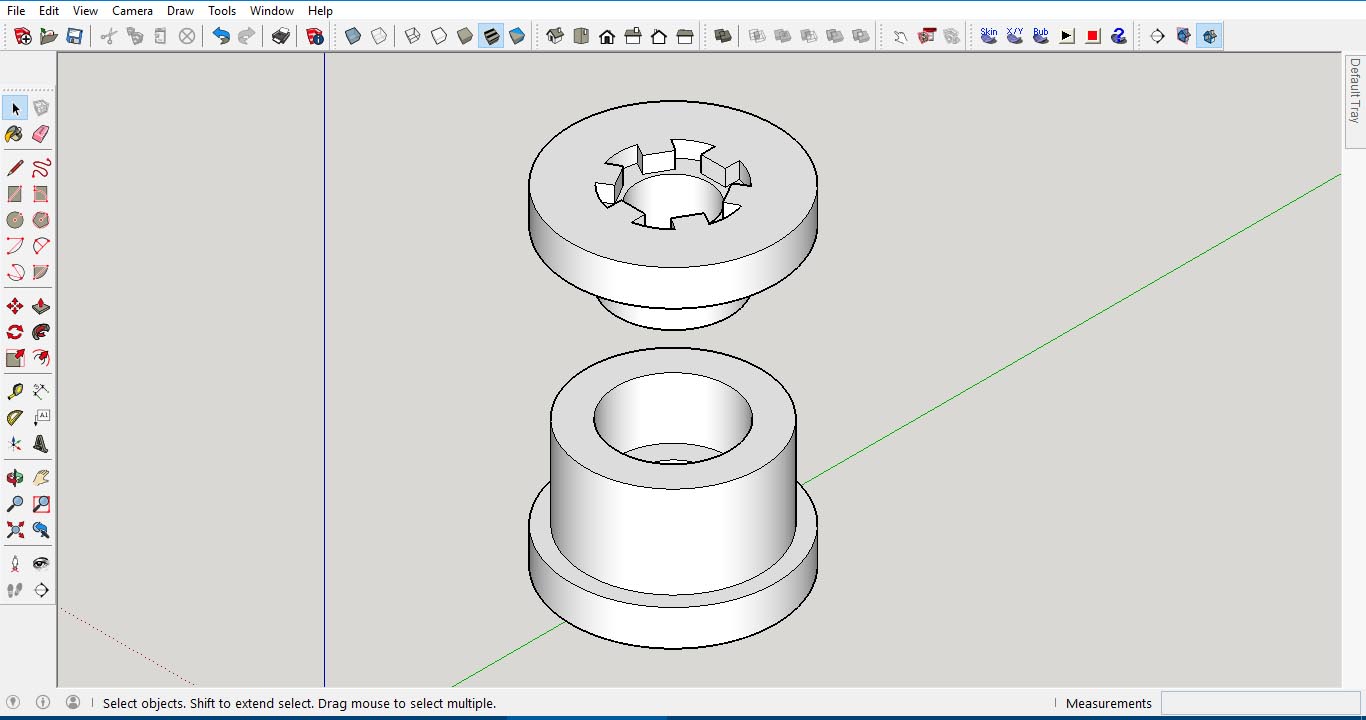Viewport: 1366px width, 720px height.
Task: Switch to Iso camera view
Action: [x=556, y=35]
